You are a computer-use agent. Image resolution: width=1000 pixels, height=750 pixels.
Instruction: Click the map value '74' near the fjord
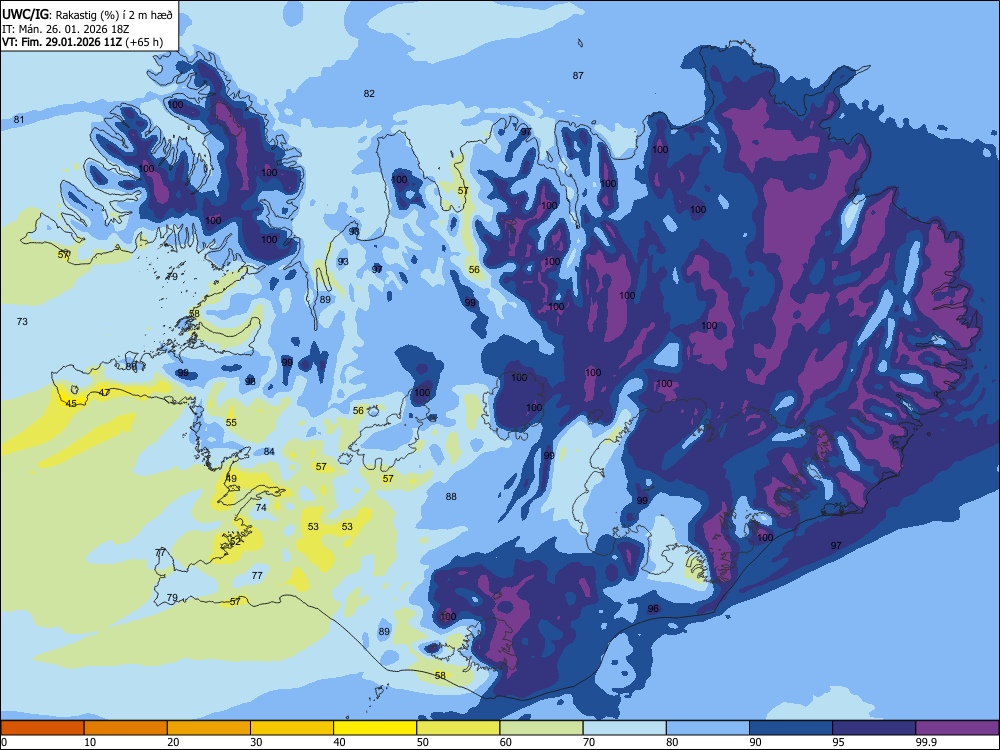(261, 508)
